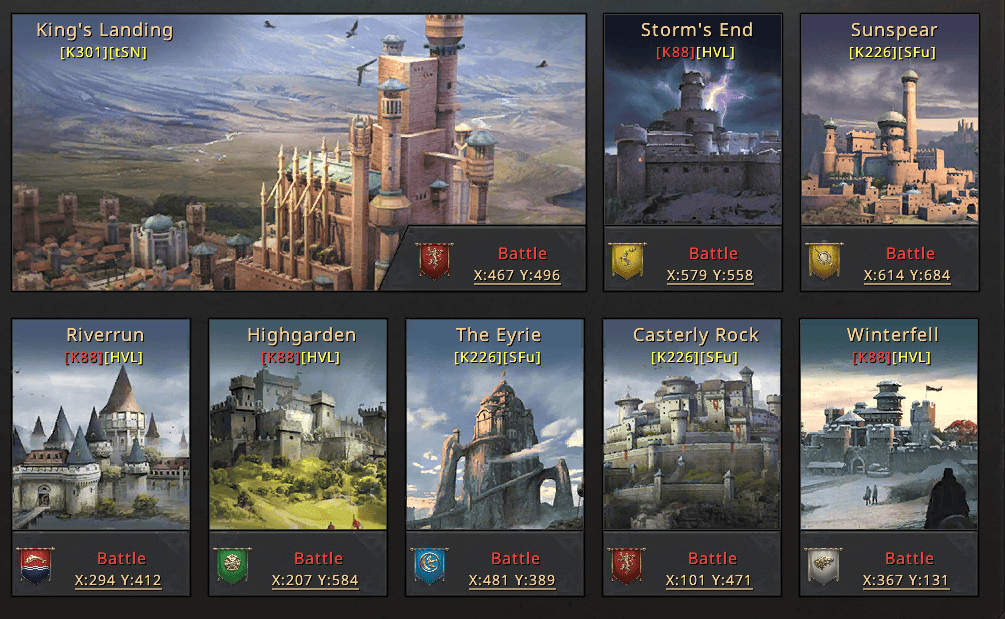The height and width of the screenshot is (619, 1005).
Task: Click the yellow sun banner for Sunspear
Action: click(824, 261)
